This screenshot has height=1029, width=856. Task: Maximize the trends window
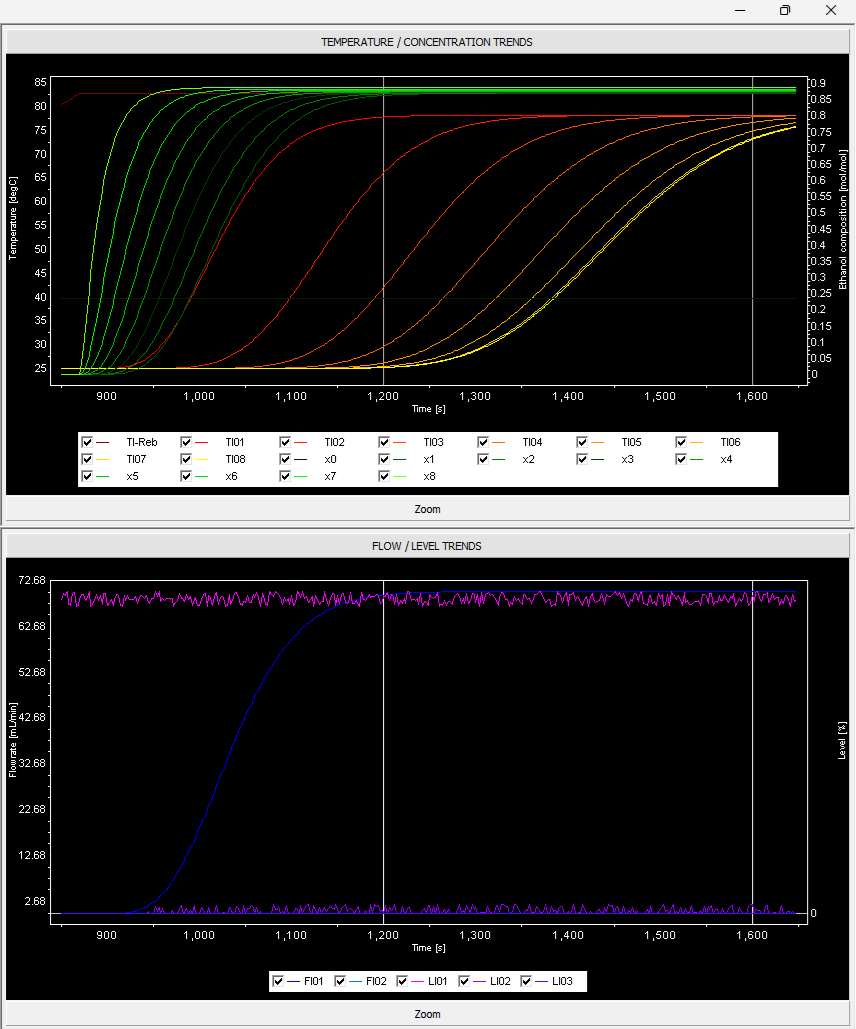tap(785, 10)
